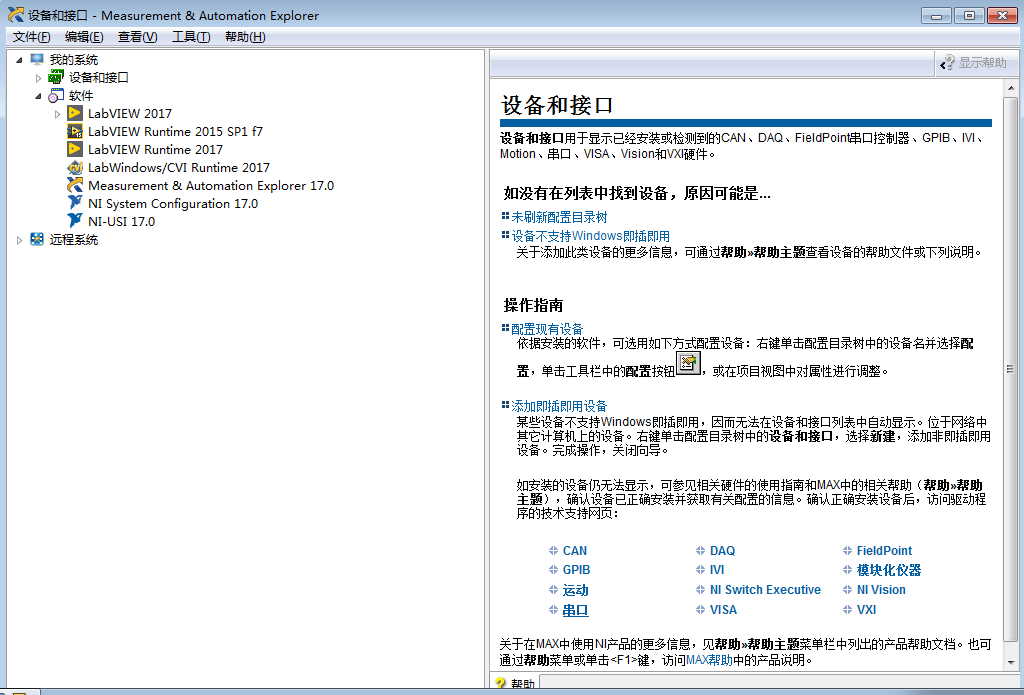Open the 设备不支持Windows即插即用 link
This screenshot has width=1024, height=695.
[x=590, y=236]
